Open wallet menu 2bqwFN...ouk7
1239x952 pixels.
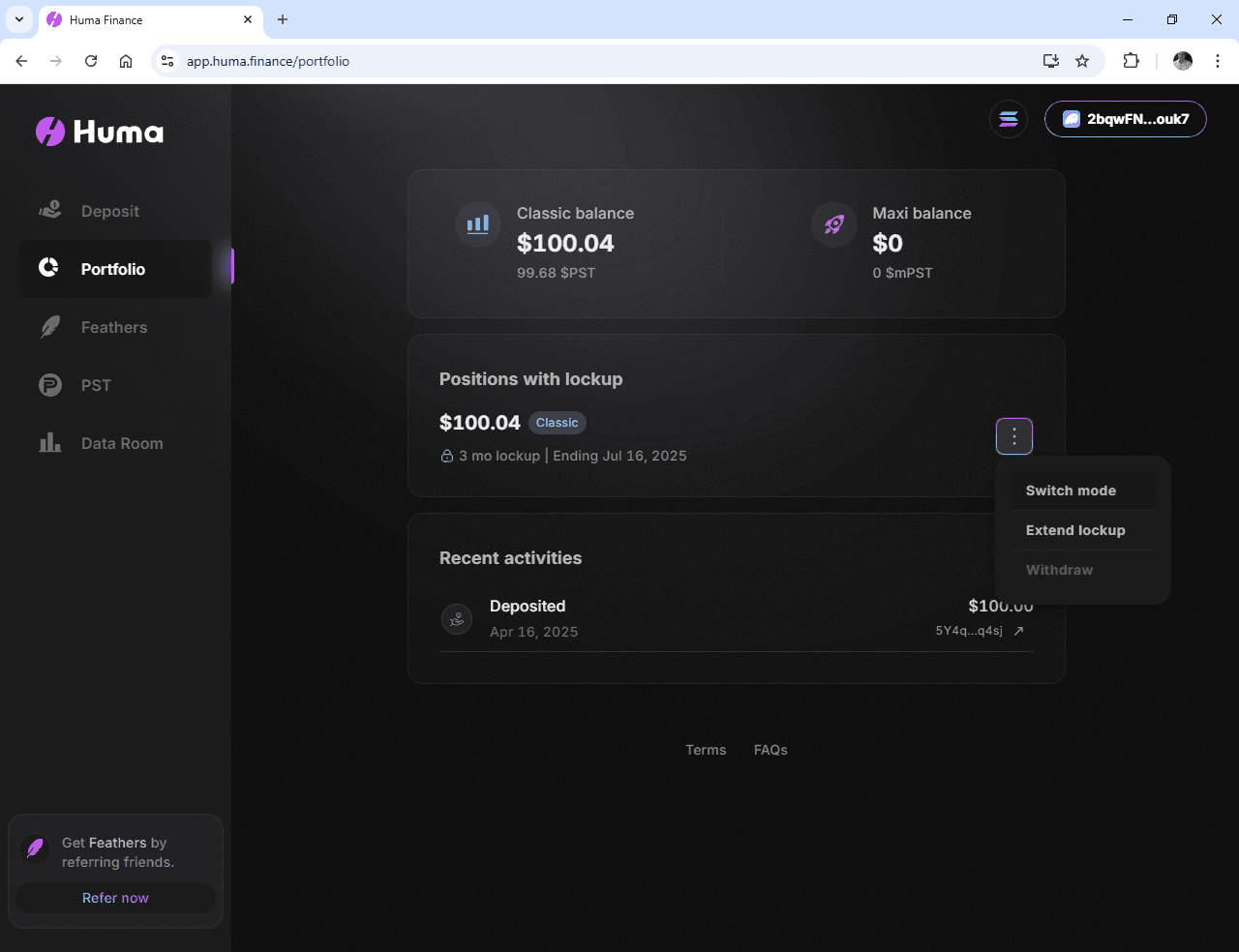tap(1126, 119)
